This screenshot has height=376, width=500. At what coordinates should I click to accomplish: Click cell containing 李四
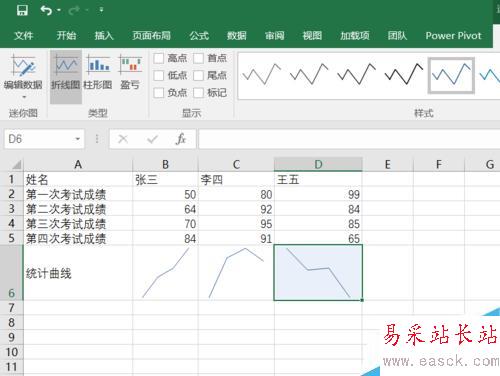coord(236,180)
